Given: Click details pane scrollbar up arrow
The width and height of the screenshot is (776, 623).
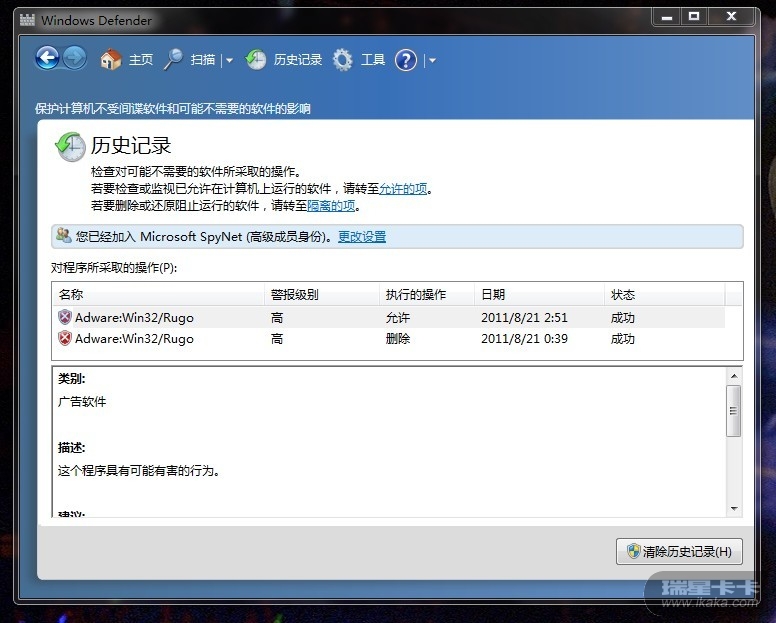Looking at the screenshot, I should tap(734, 376).
